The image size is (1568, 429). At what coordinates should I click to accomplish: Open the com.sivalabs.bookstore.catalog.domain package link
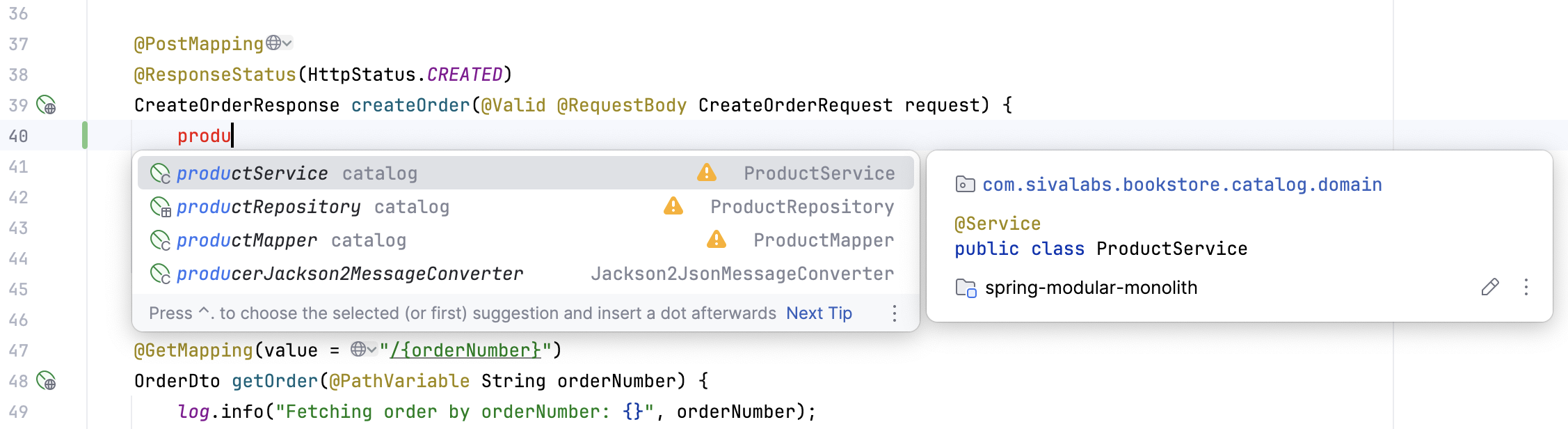(1181, 185)
